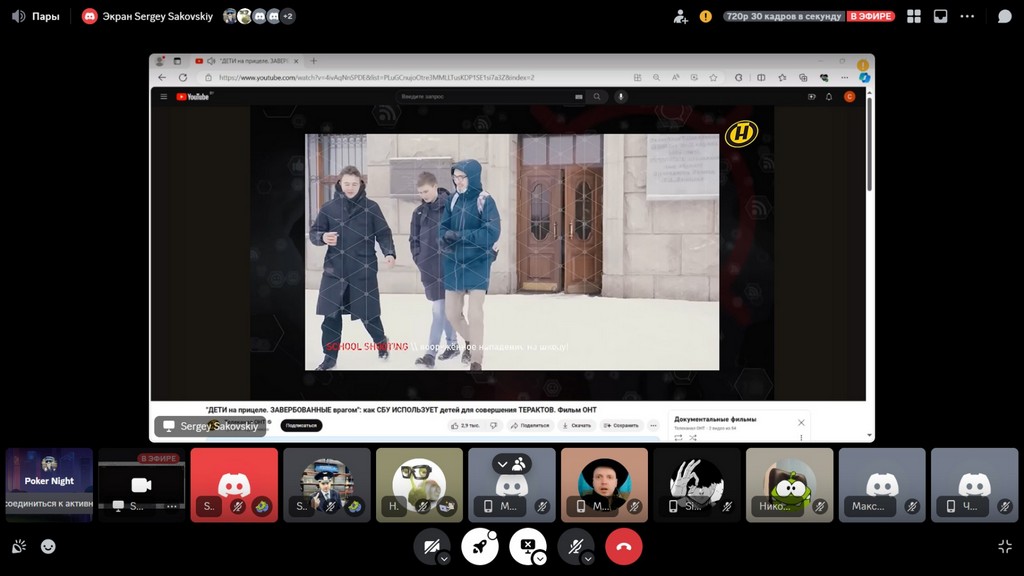The image size is (1024, 576).
Task: Toggle the microphone mute button
Action: click(x=574, y=546)
